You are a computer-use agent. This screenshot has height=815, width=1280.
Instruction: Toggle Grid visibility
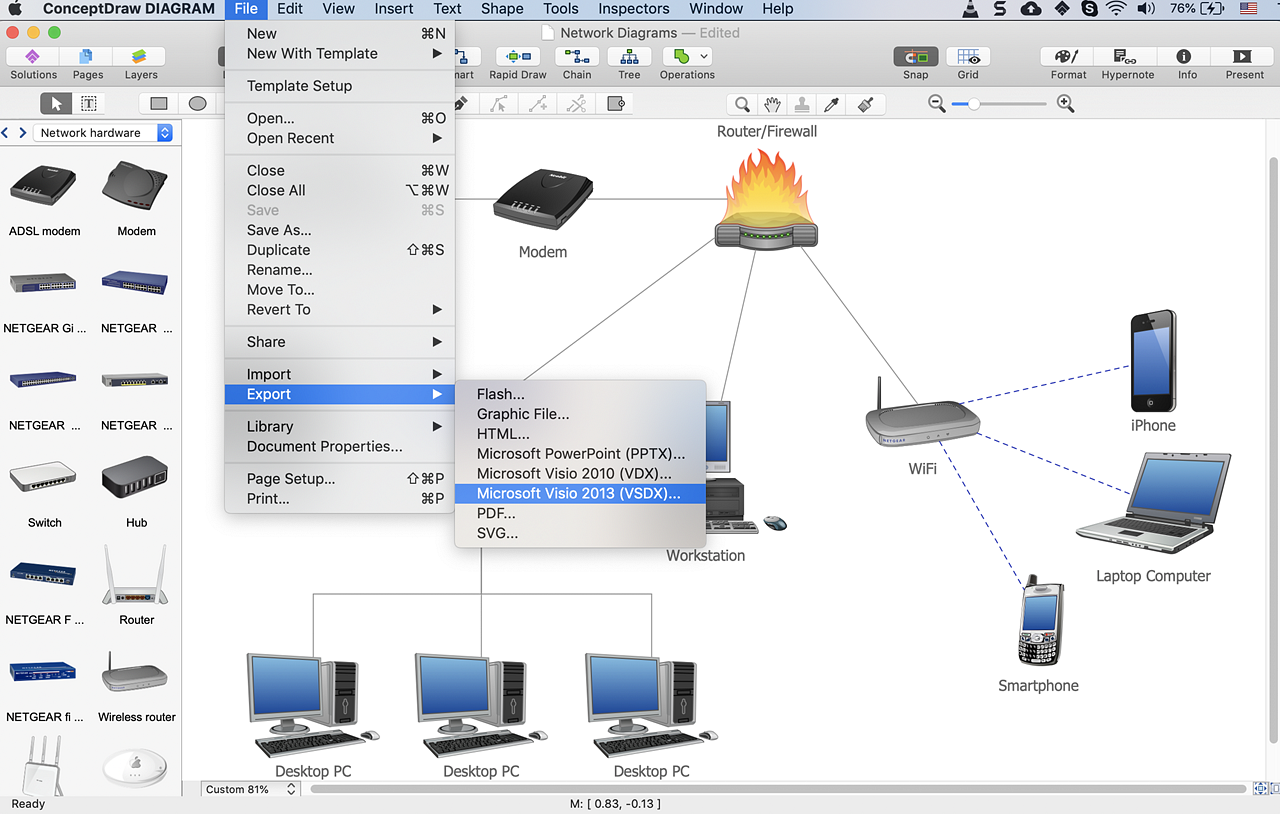(x=967, y=63)
